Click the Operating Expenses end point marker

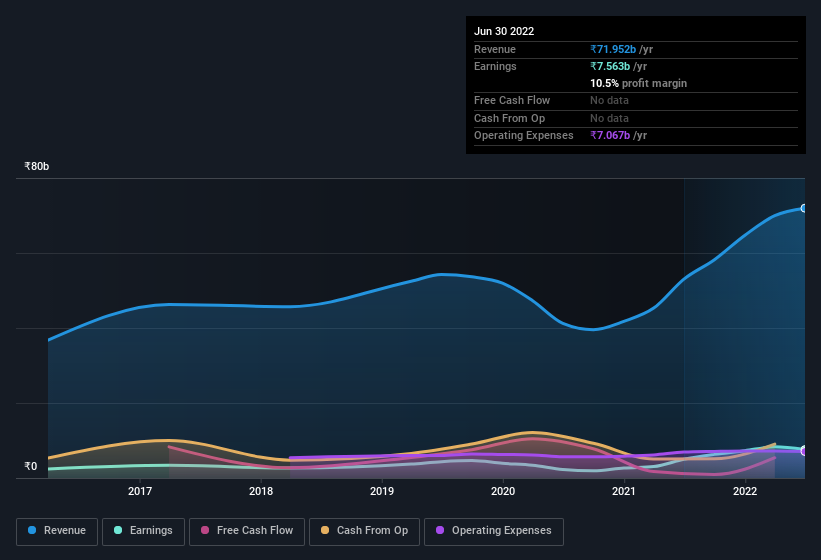click(x=804, y=451)
